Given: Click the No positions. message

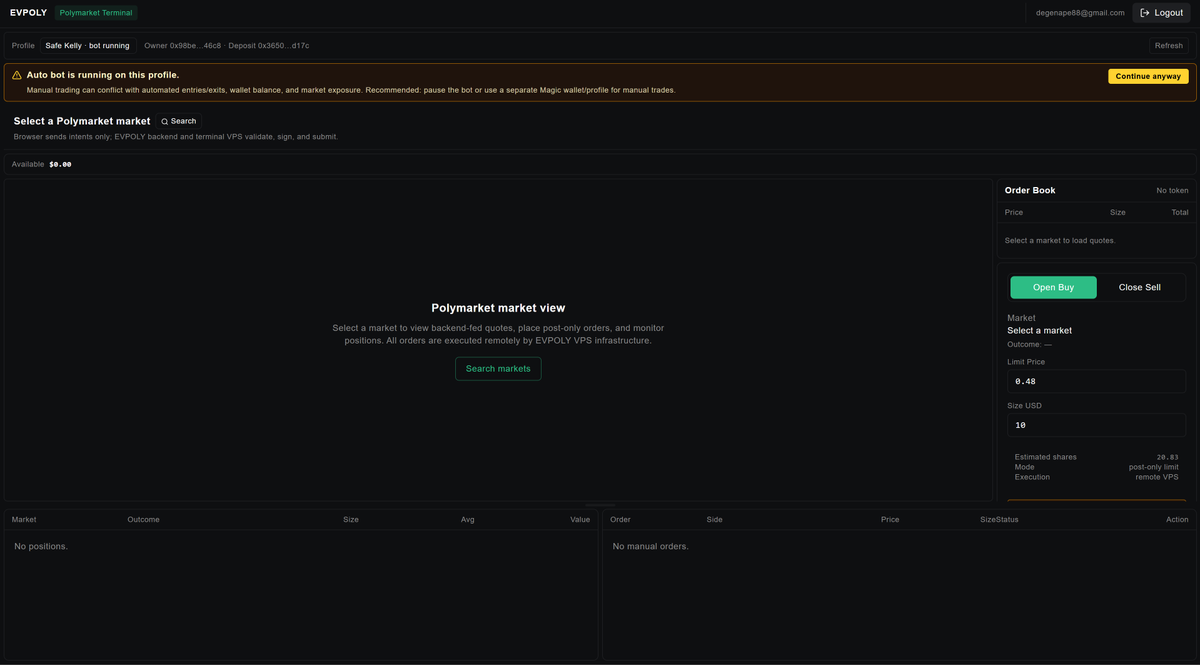Looking at the screenshot, I should point(41,546).
